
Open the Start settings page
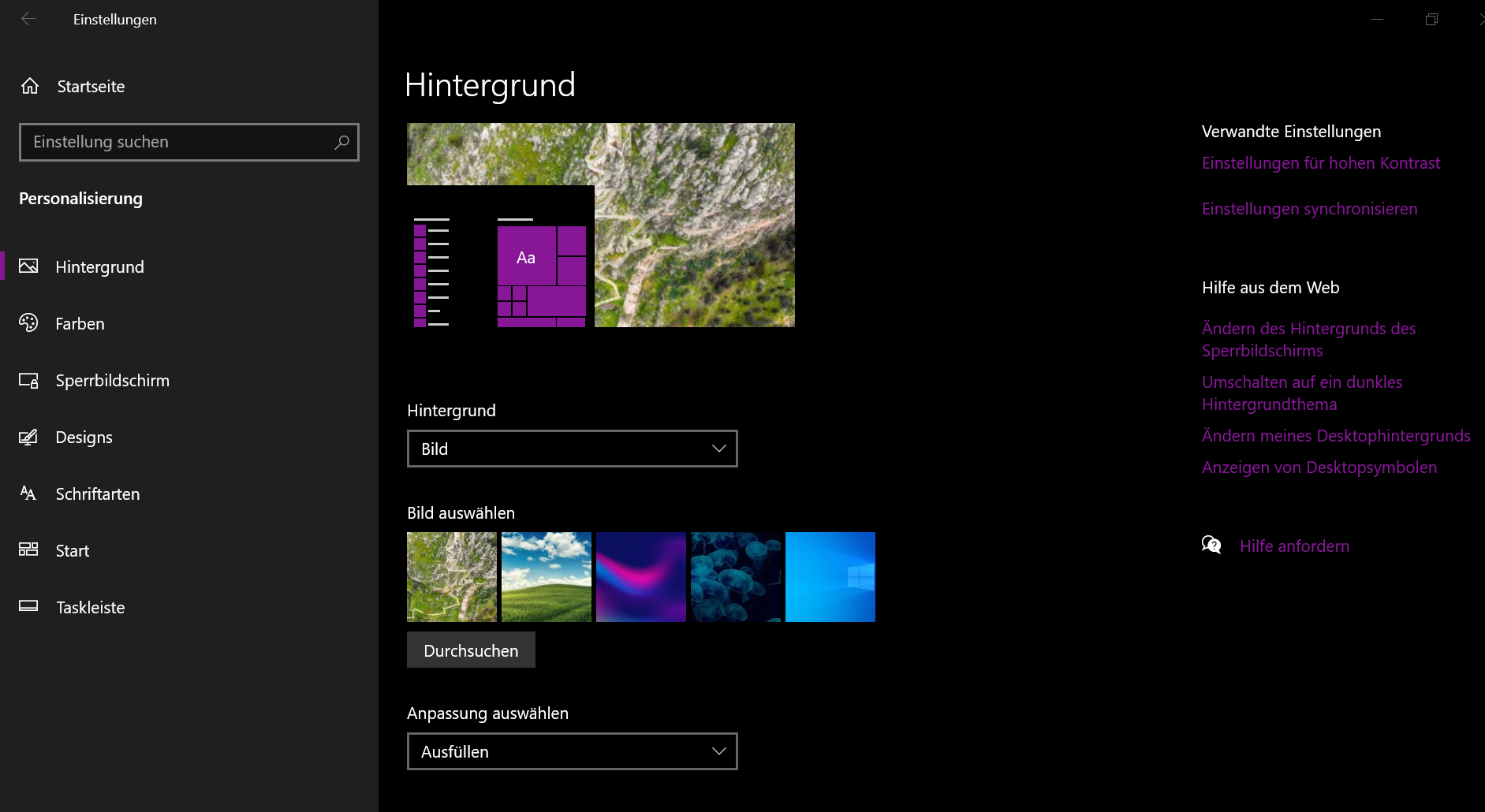(x=189, y=550)
